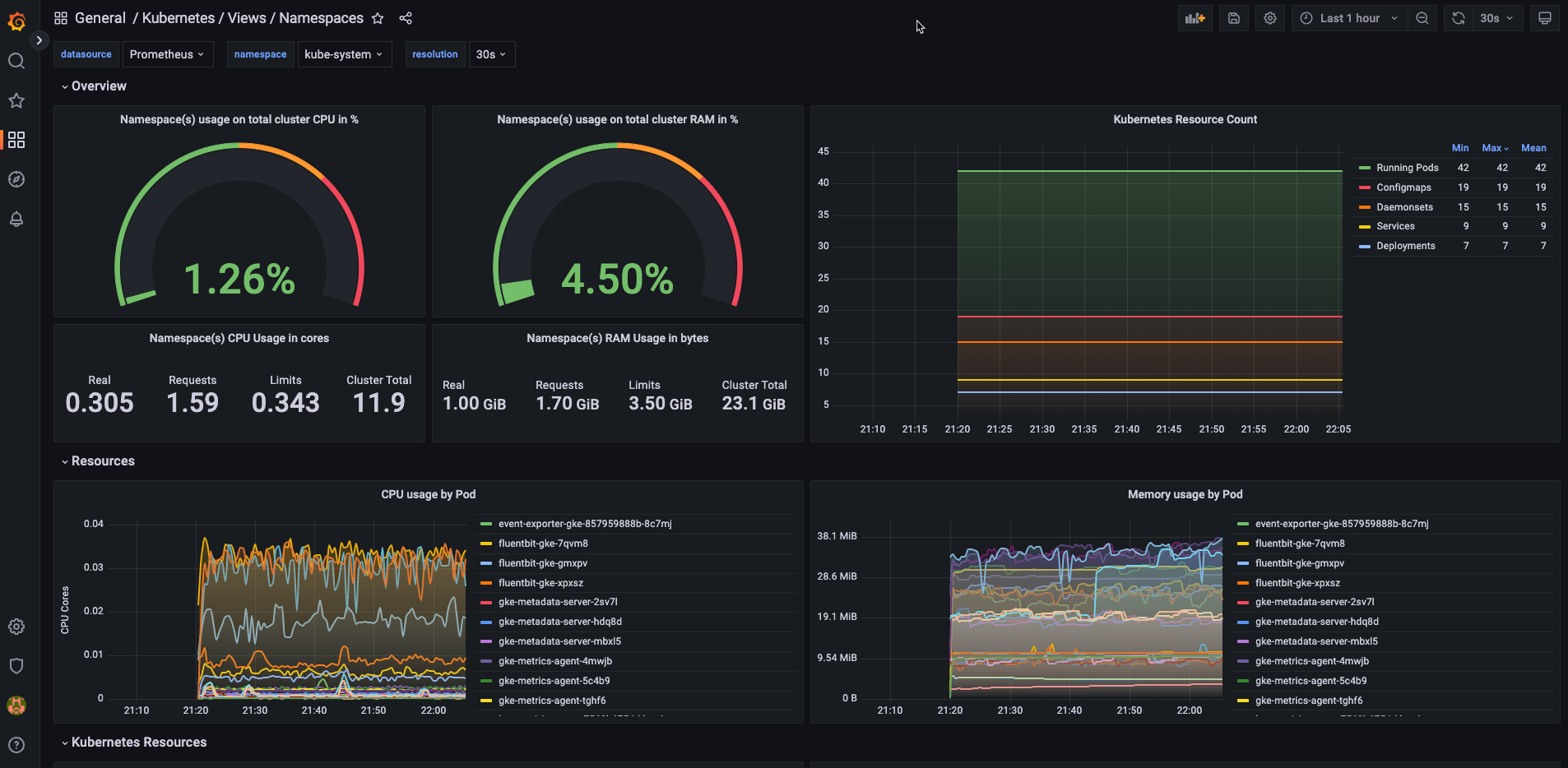1568x768 pixels.
Task: Sort the resource legend by the Mean column
Action: pos(1533,148)
